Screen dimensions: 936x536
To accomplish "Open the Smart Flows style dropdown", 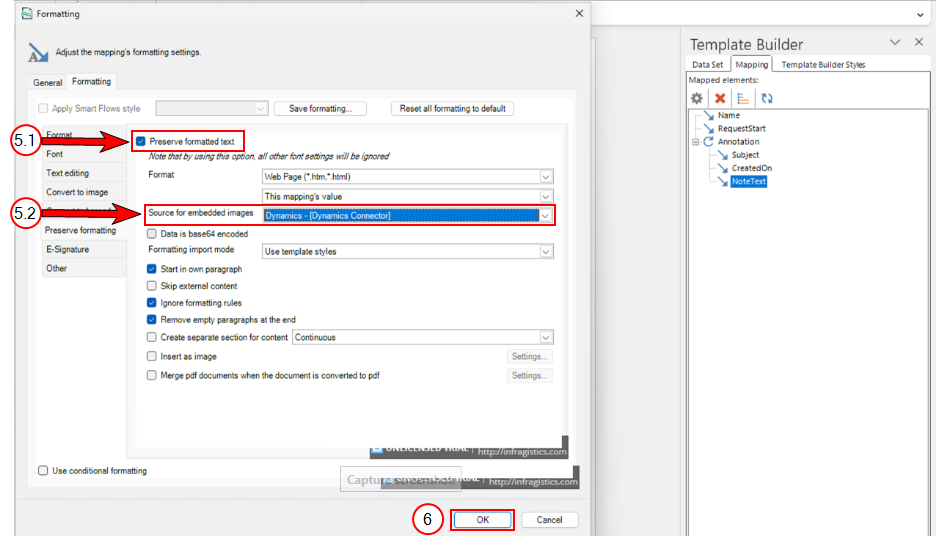I will pos(211,109).
